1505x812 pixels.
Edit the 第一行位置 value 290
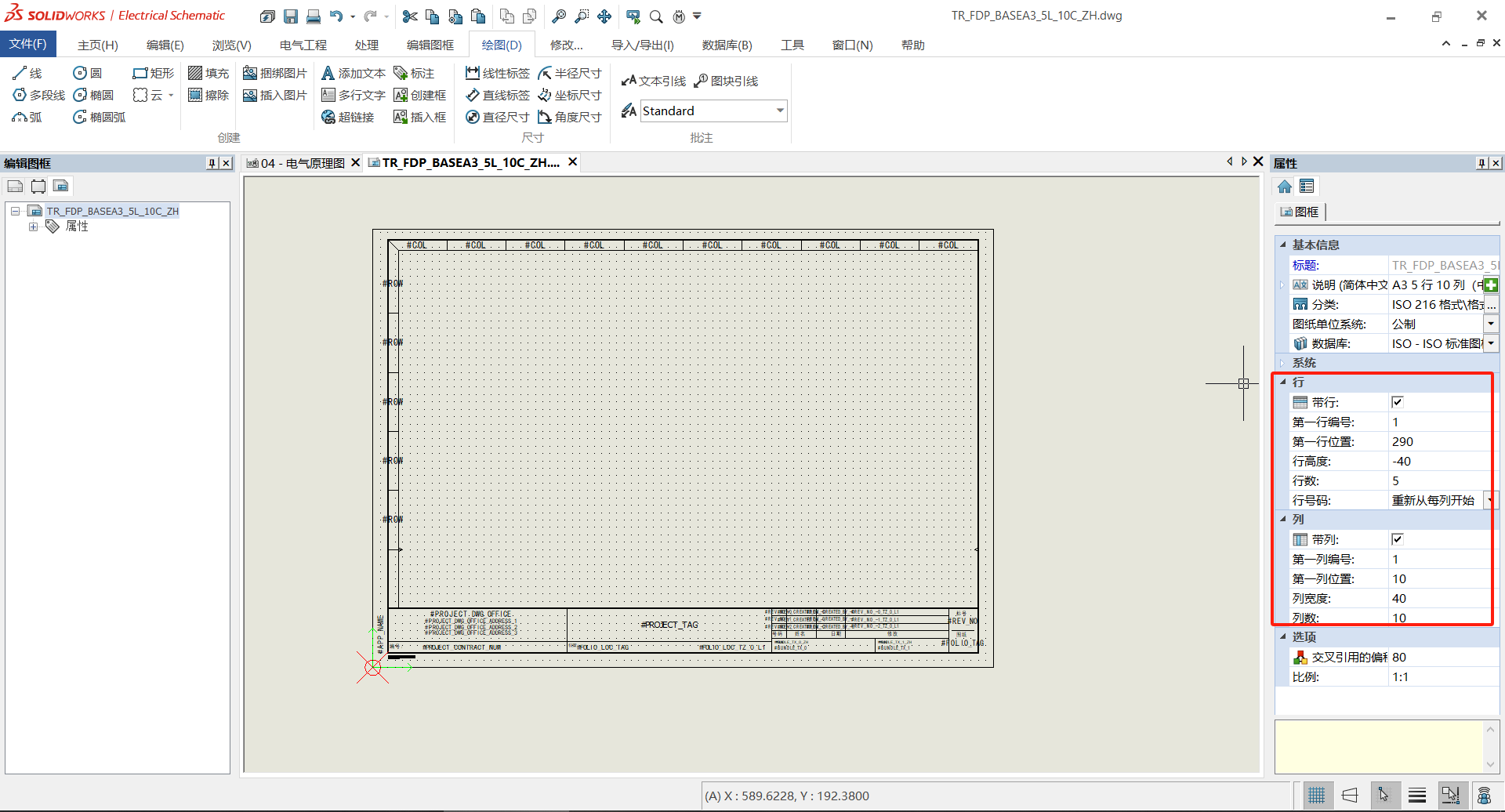[x=1439, y=441]
